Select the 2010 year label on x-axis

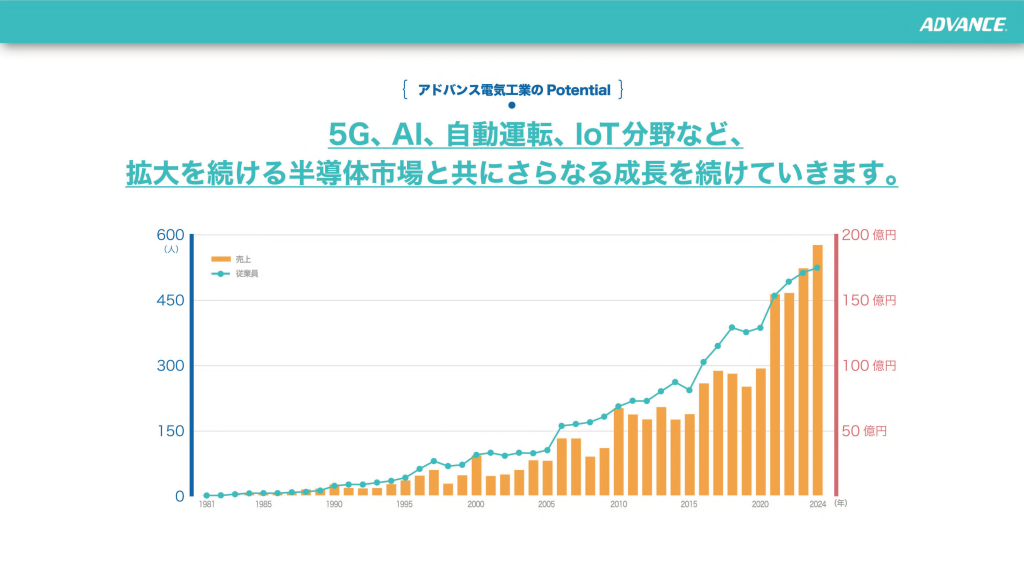(x=618, y=505)
